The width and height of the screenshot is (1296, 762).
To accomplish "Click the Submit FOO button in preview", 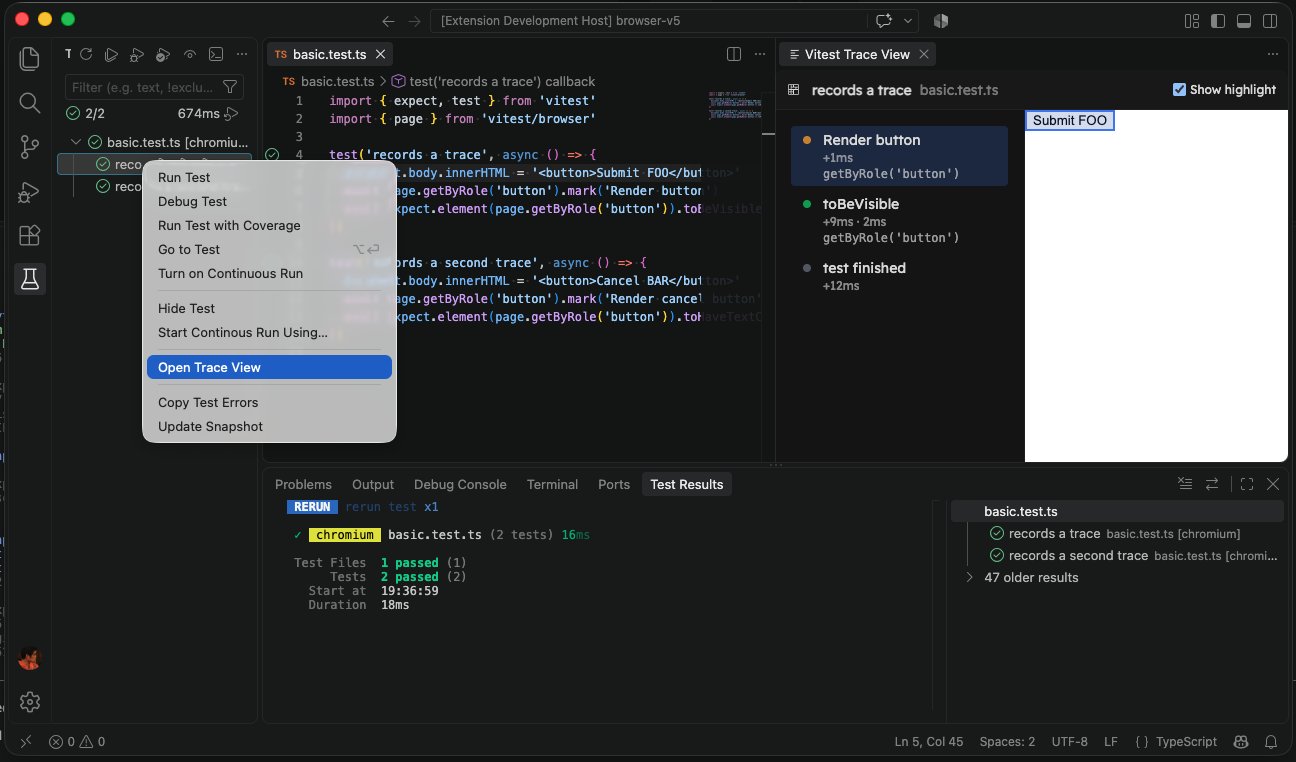I will click(1069, 120).
